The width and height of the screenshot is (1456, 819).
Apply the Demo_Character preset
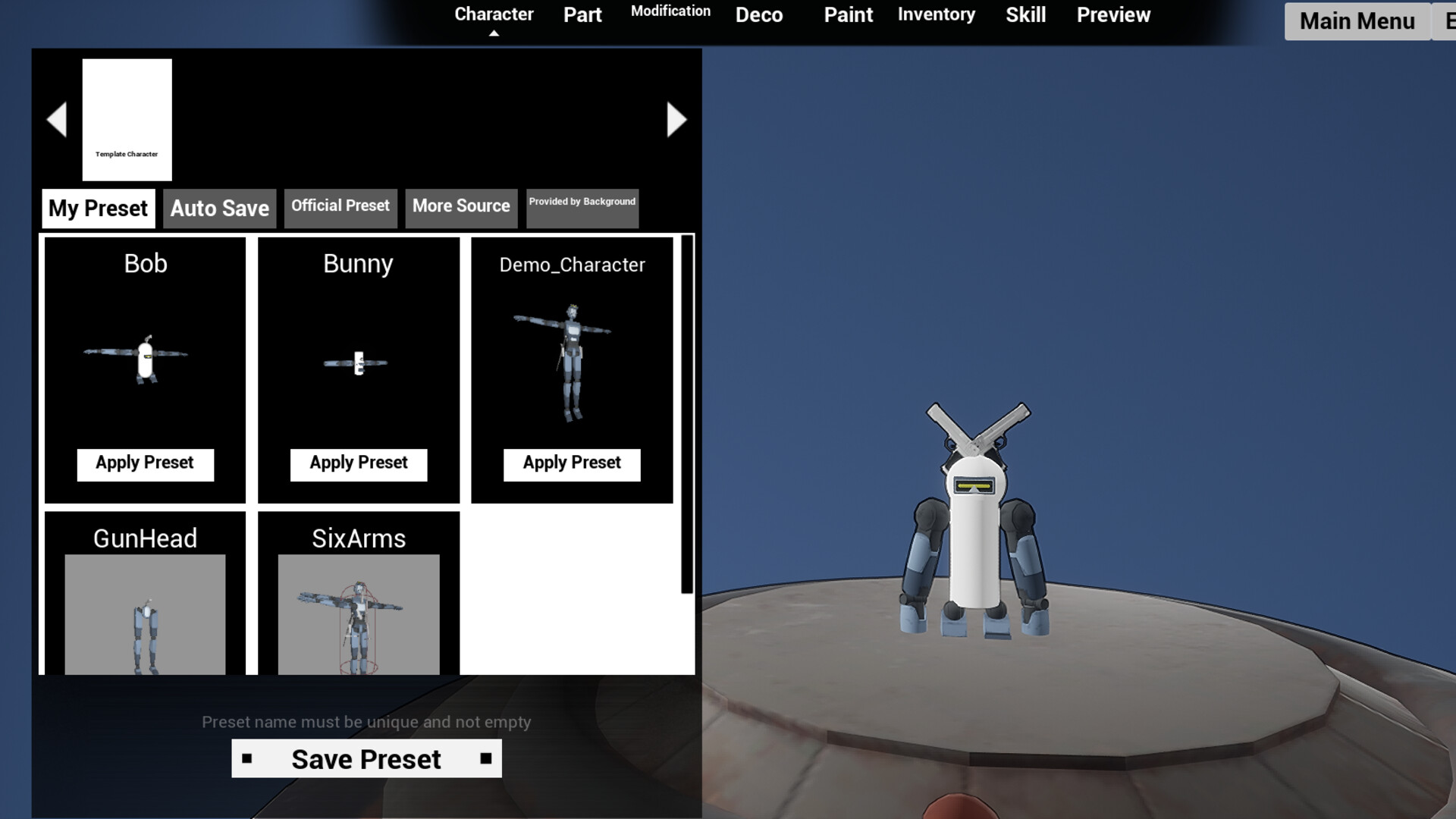(571, 463)
